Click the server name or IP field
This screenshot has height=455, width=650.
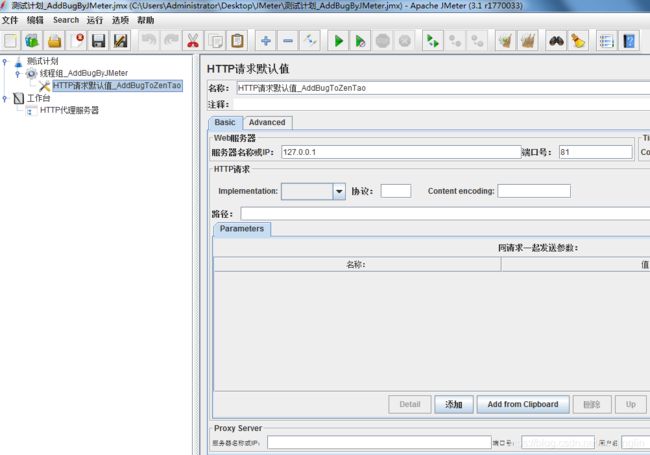click(401, 152)
